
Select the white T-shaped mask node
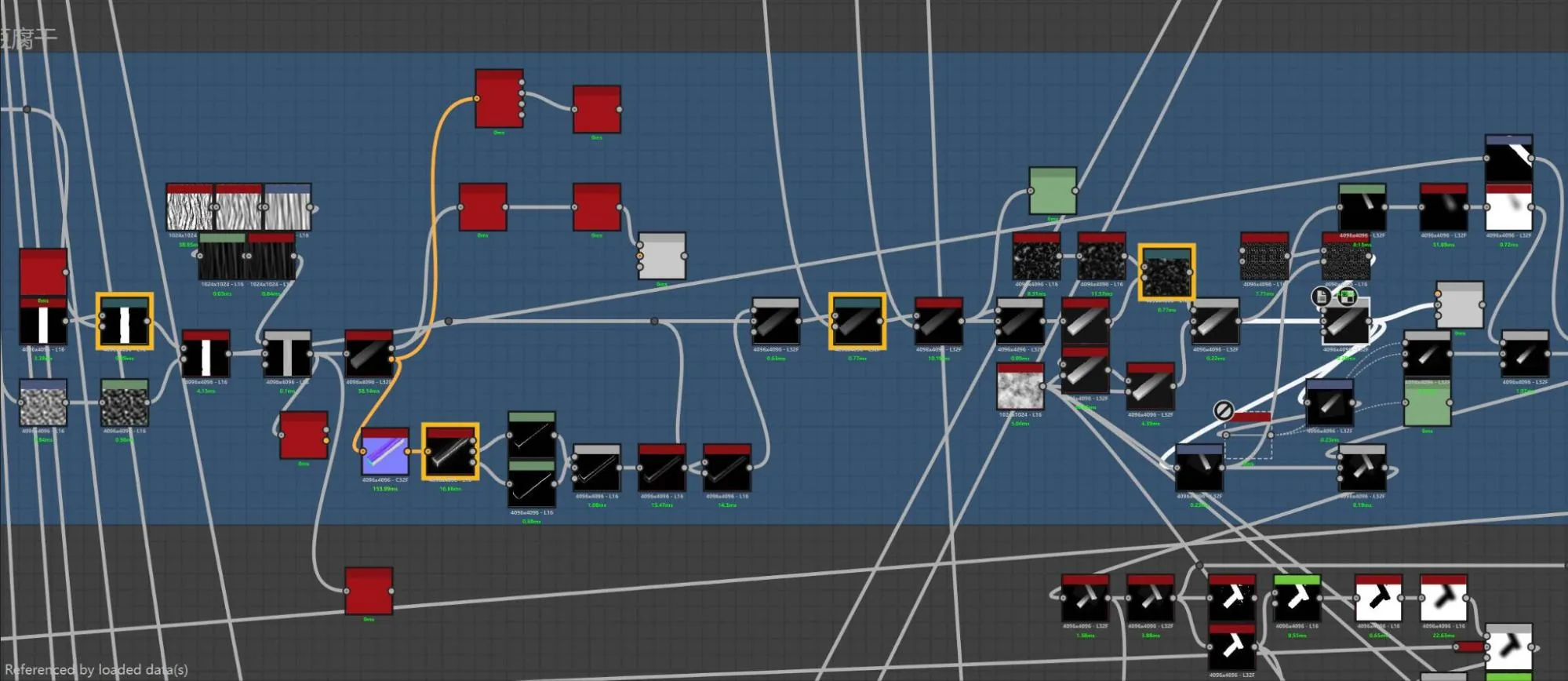[x=287, y=354]
